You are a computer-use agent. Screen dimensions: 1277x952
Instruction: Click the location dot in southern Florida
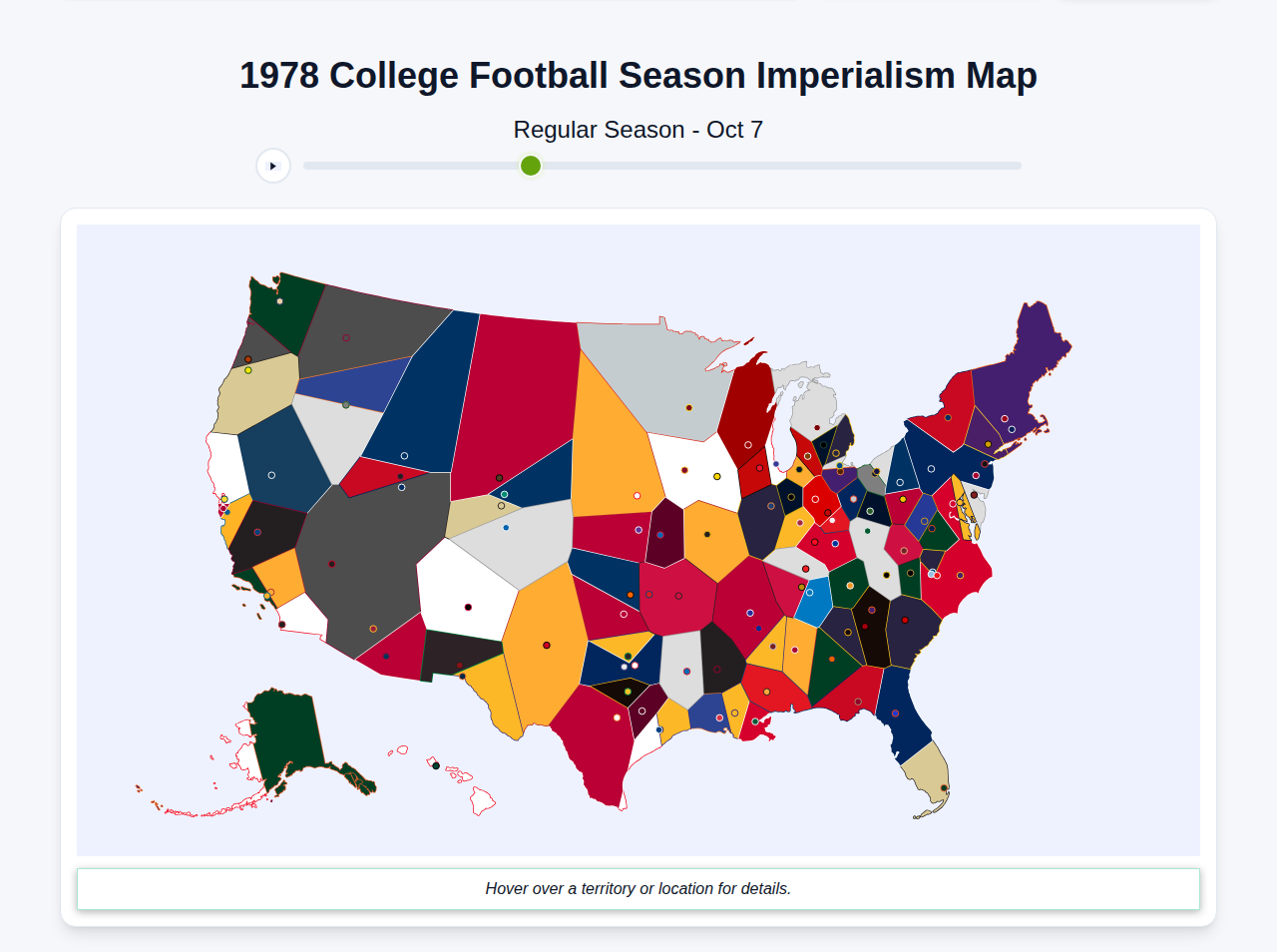coord(944,787)
